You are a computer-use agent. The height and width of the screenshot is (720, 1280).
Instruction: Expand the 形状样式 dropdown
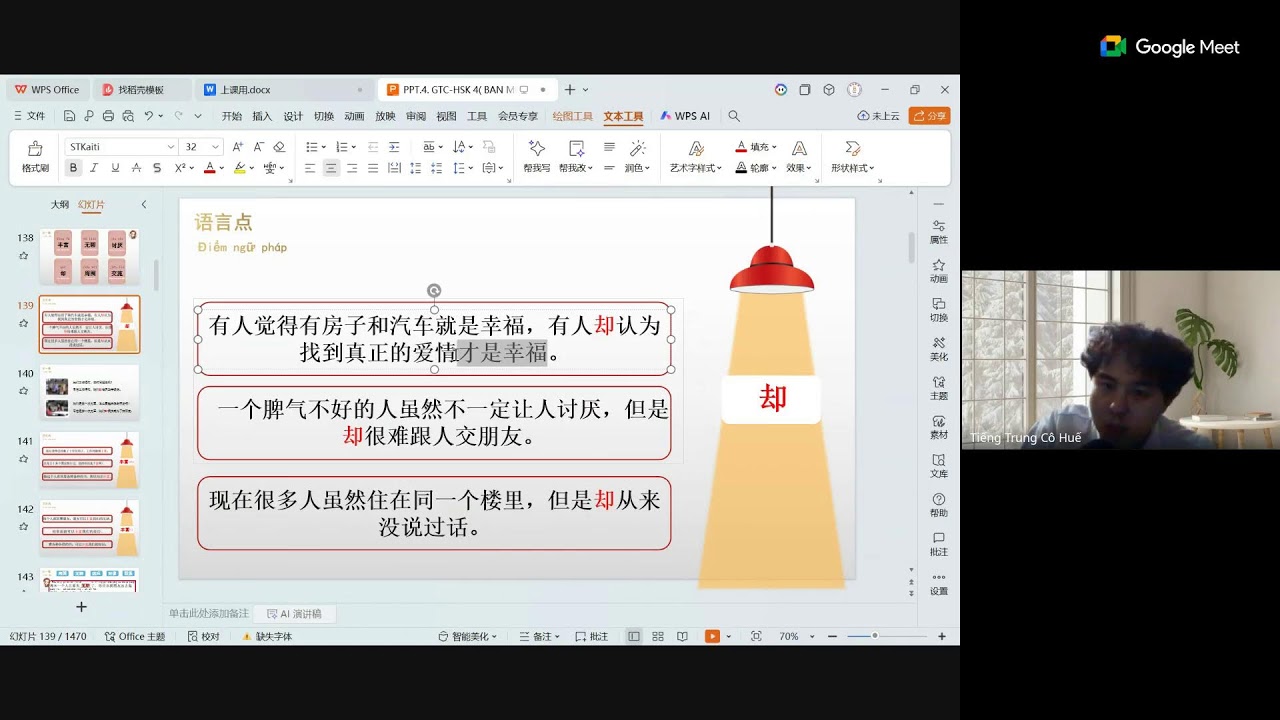point(852,168)
